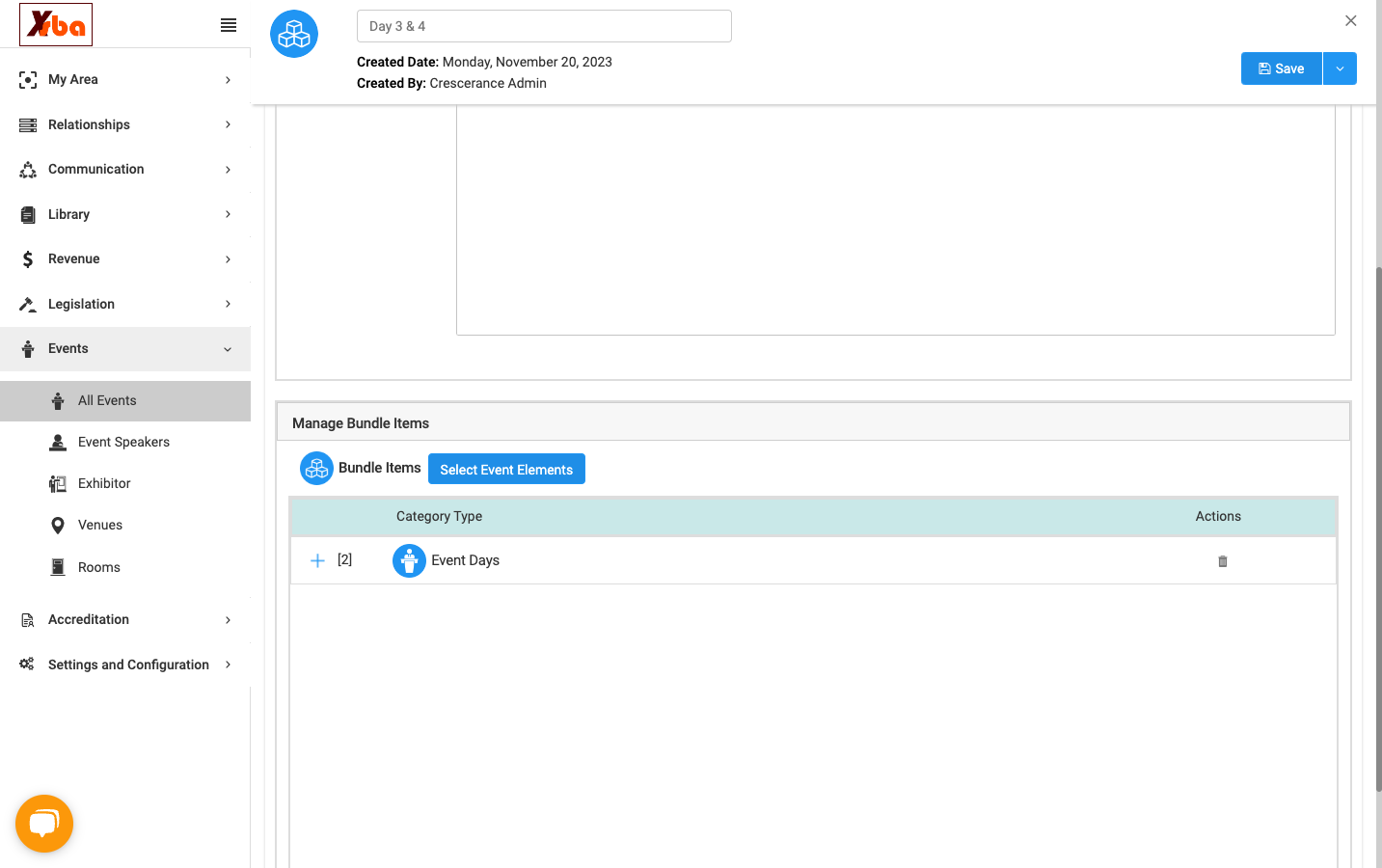Expand the Event Days row with plus
1382x868 pixels.
(x=317, y=560)
